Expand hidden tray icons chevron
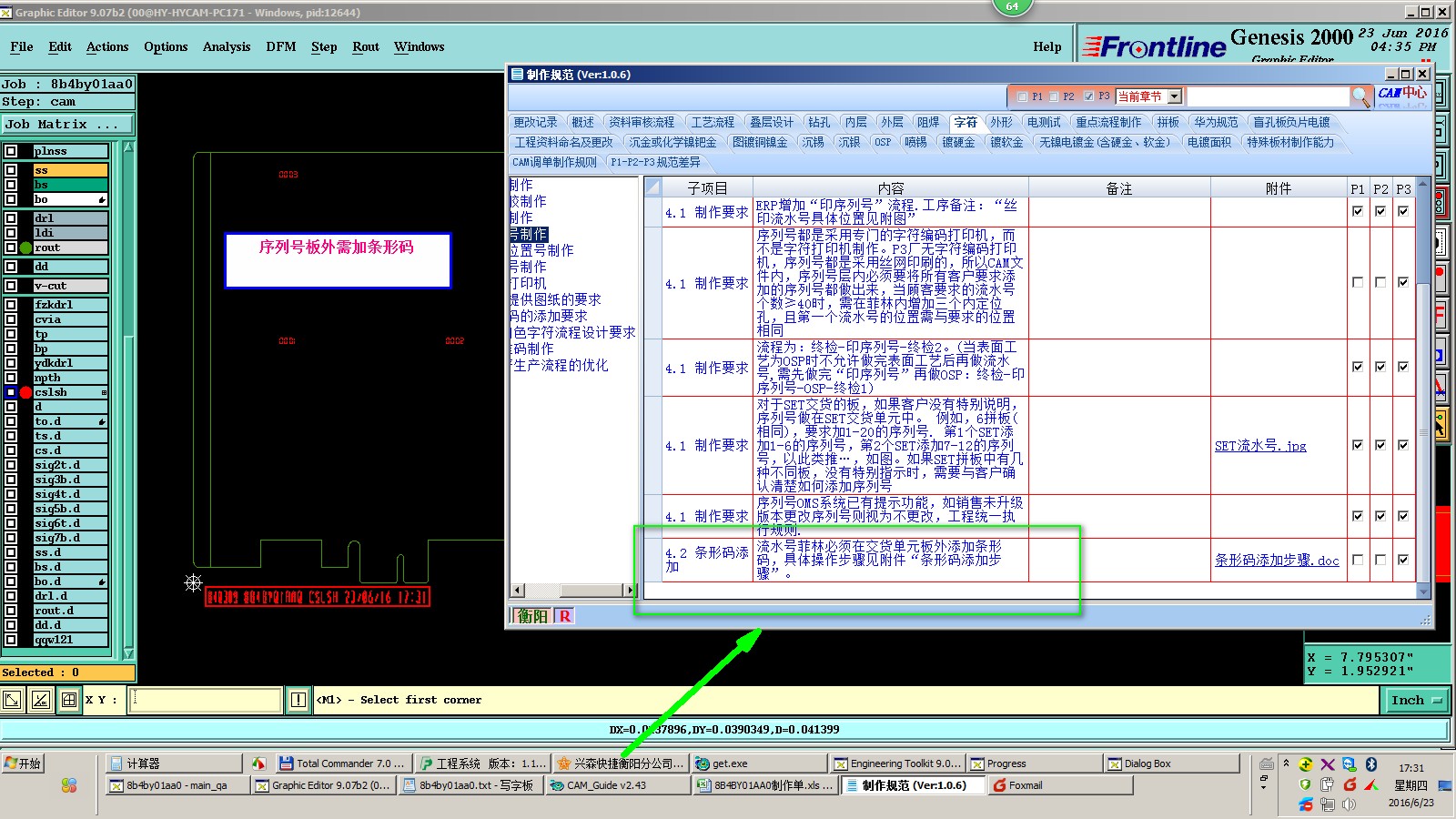Screen dimensions: 1456x819 coord(1286,763)
